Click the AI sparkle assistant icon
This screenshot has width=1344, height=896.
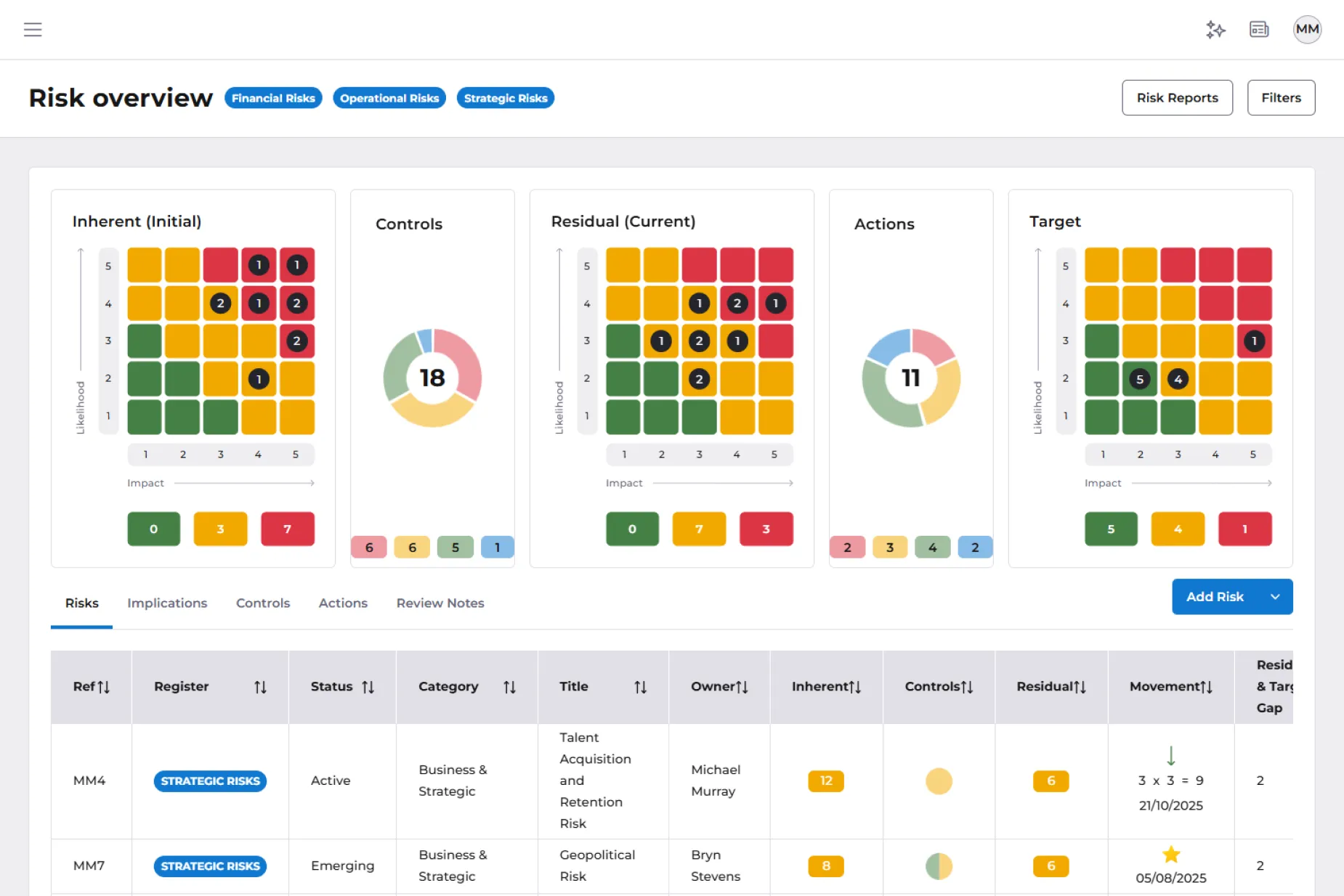point(1215,30)
